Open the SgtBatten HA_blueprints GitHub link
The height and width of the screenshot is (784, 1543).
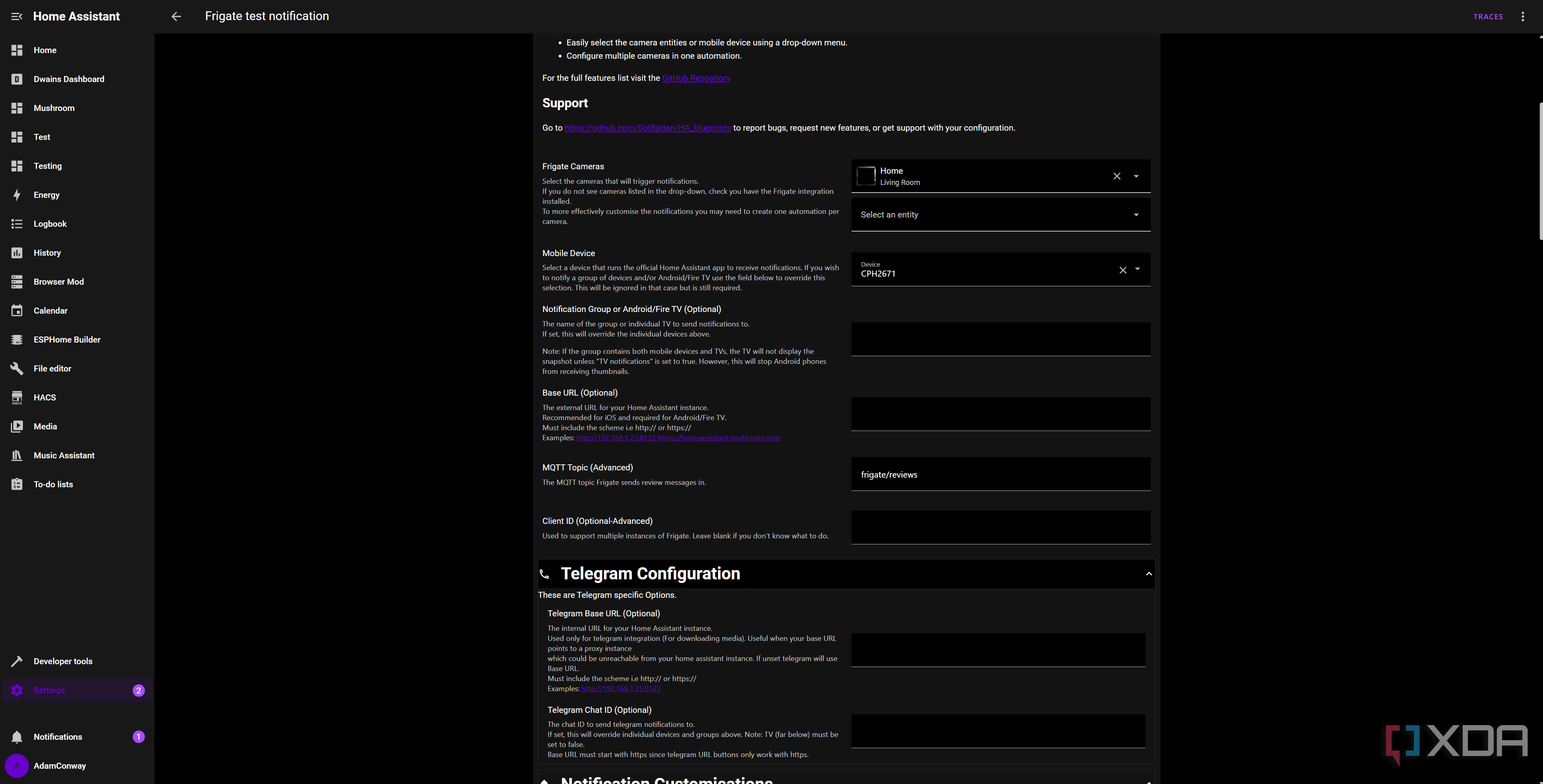tap(648, 127)
